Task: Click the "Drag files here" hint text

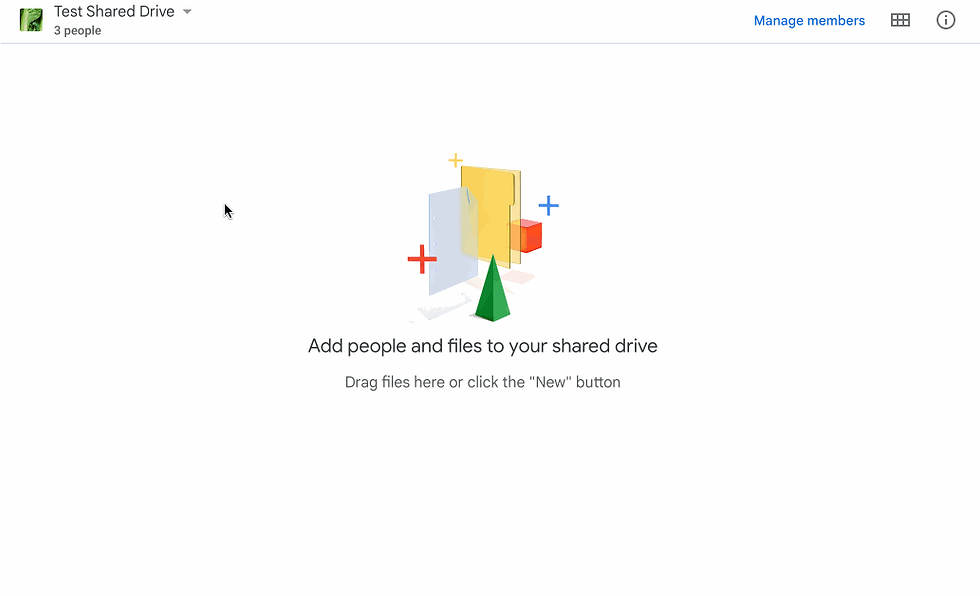Action: tap(482, 382)
